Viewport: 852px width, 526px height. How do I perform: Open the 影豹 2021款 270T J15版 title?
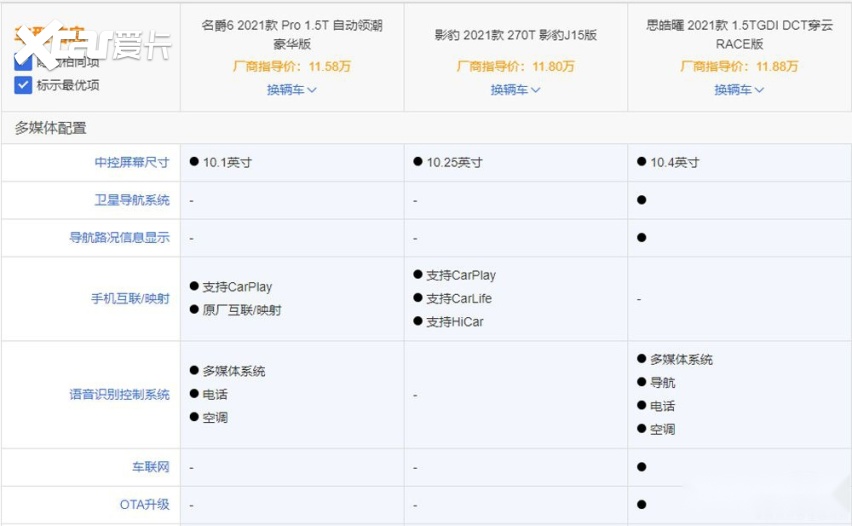point(515,35)
